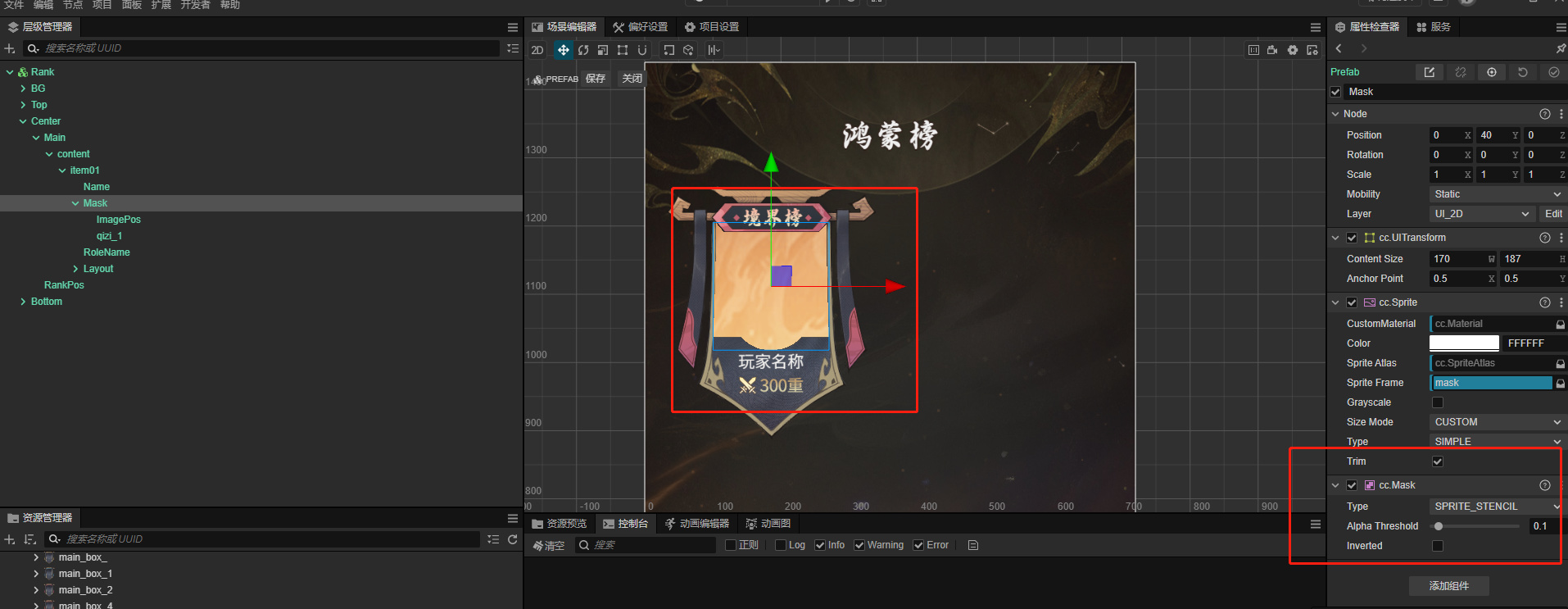
Task: Open the Sprite Color swatch
Action: pyautogui.click(x=1464, y=343)
